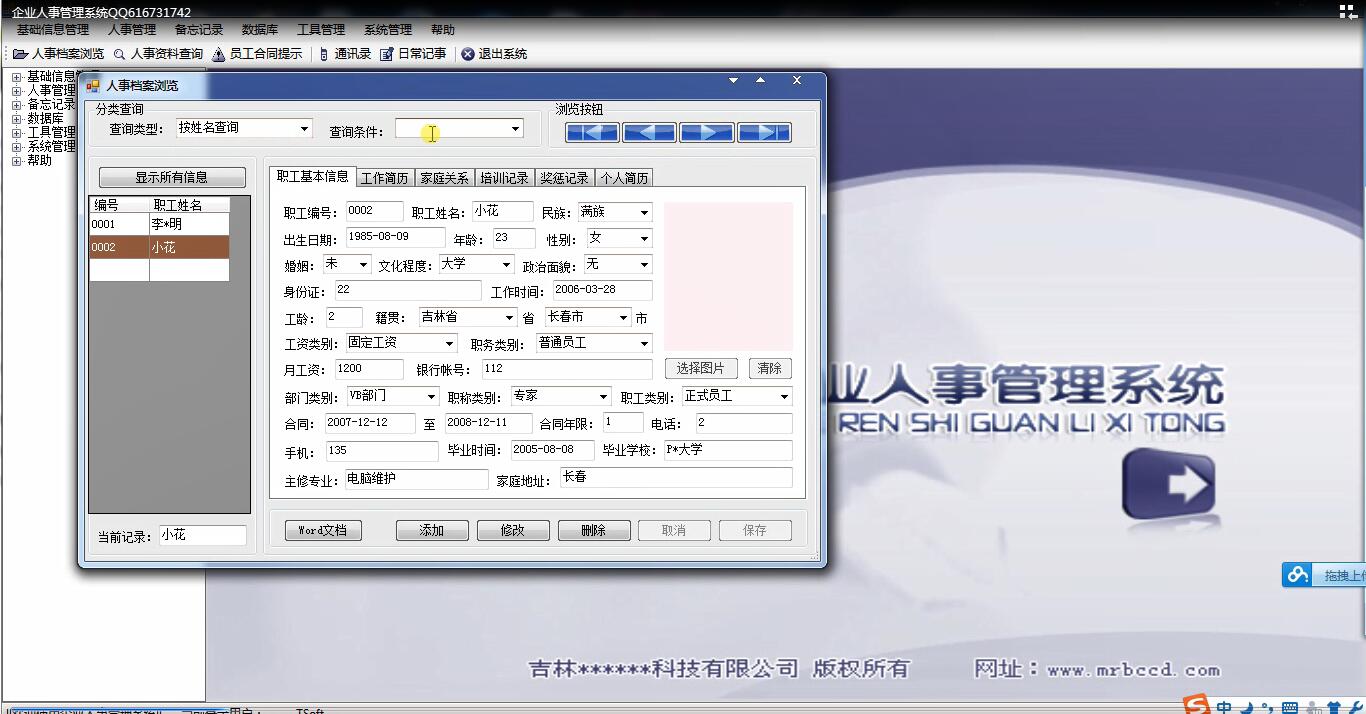Open the 数据库 menu
The height and width of the screenshot is (714, 1366).
tap(260, 30)
